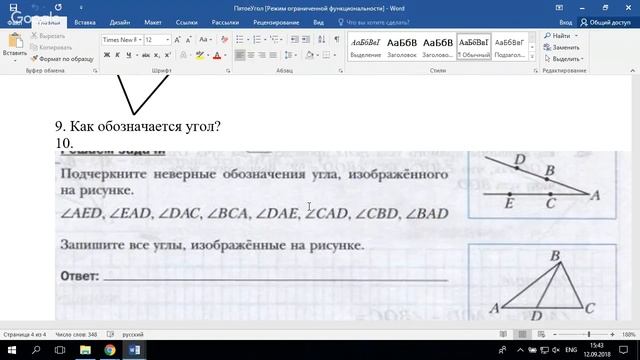Click the multilevel list icon
The height and width of the screenshot is (360, 640).
pos(274,40)
